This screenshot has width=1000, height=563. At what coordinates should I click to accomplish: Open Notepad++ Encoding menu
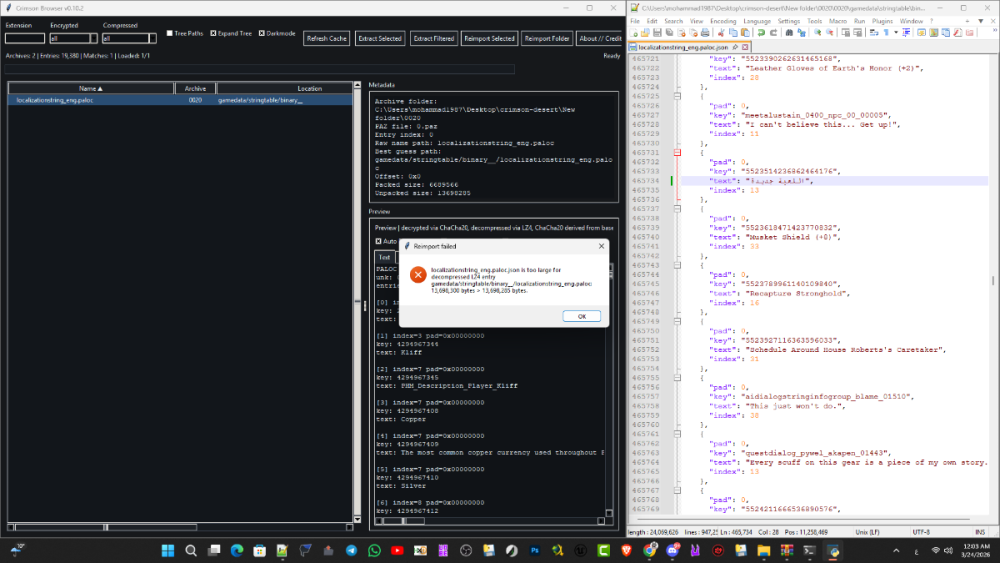(x=723, y=21)
